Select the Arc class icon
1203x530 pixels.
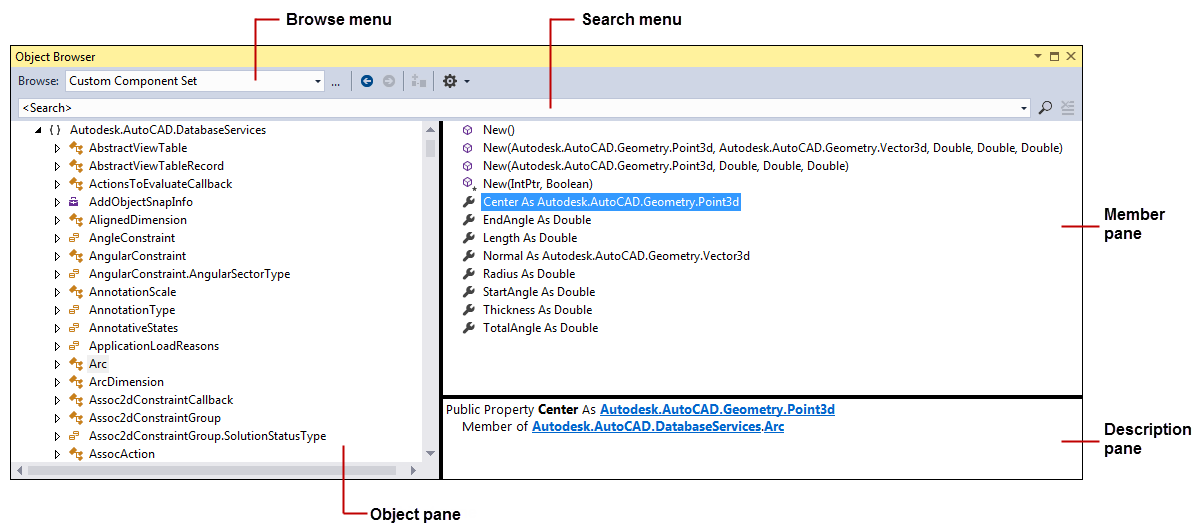(x=75, y=364)
